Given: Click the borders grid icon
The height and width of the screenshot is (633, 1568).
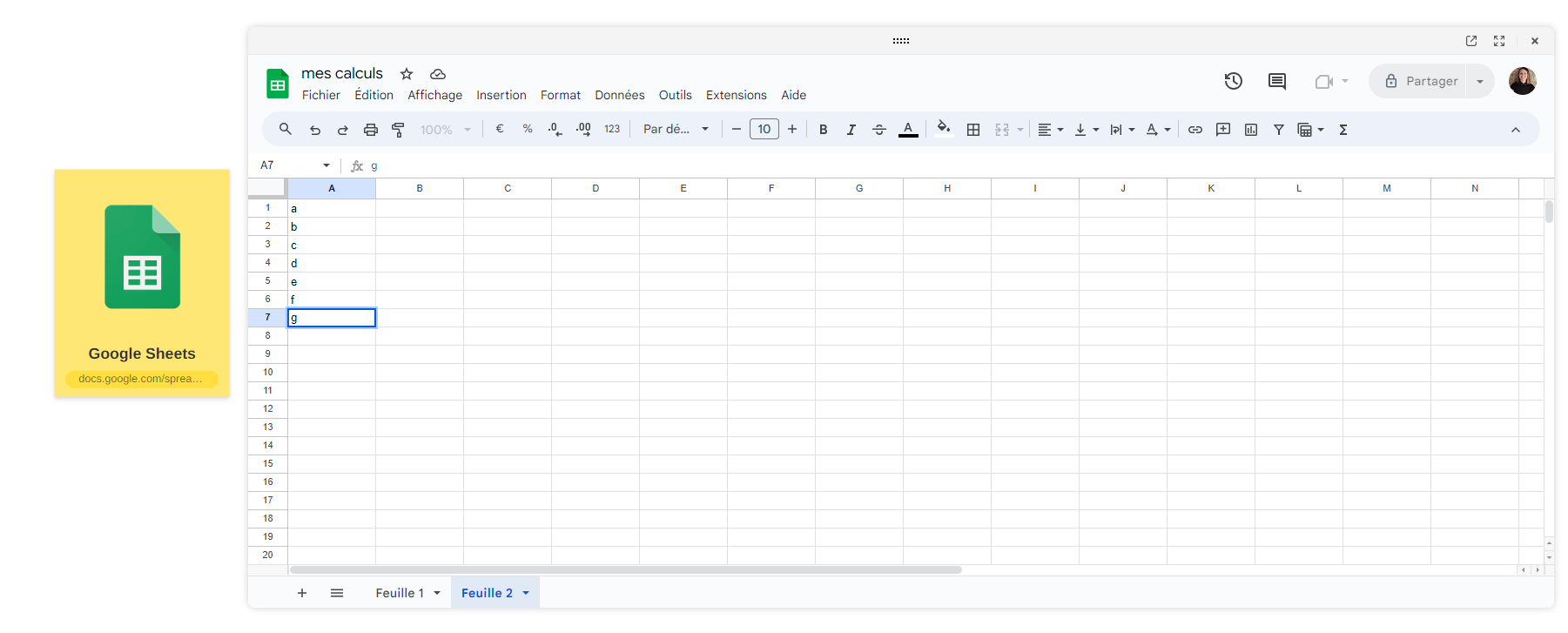Looking at the screenshot, I should (973, 130).
